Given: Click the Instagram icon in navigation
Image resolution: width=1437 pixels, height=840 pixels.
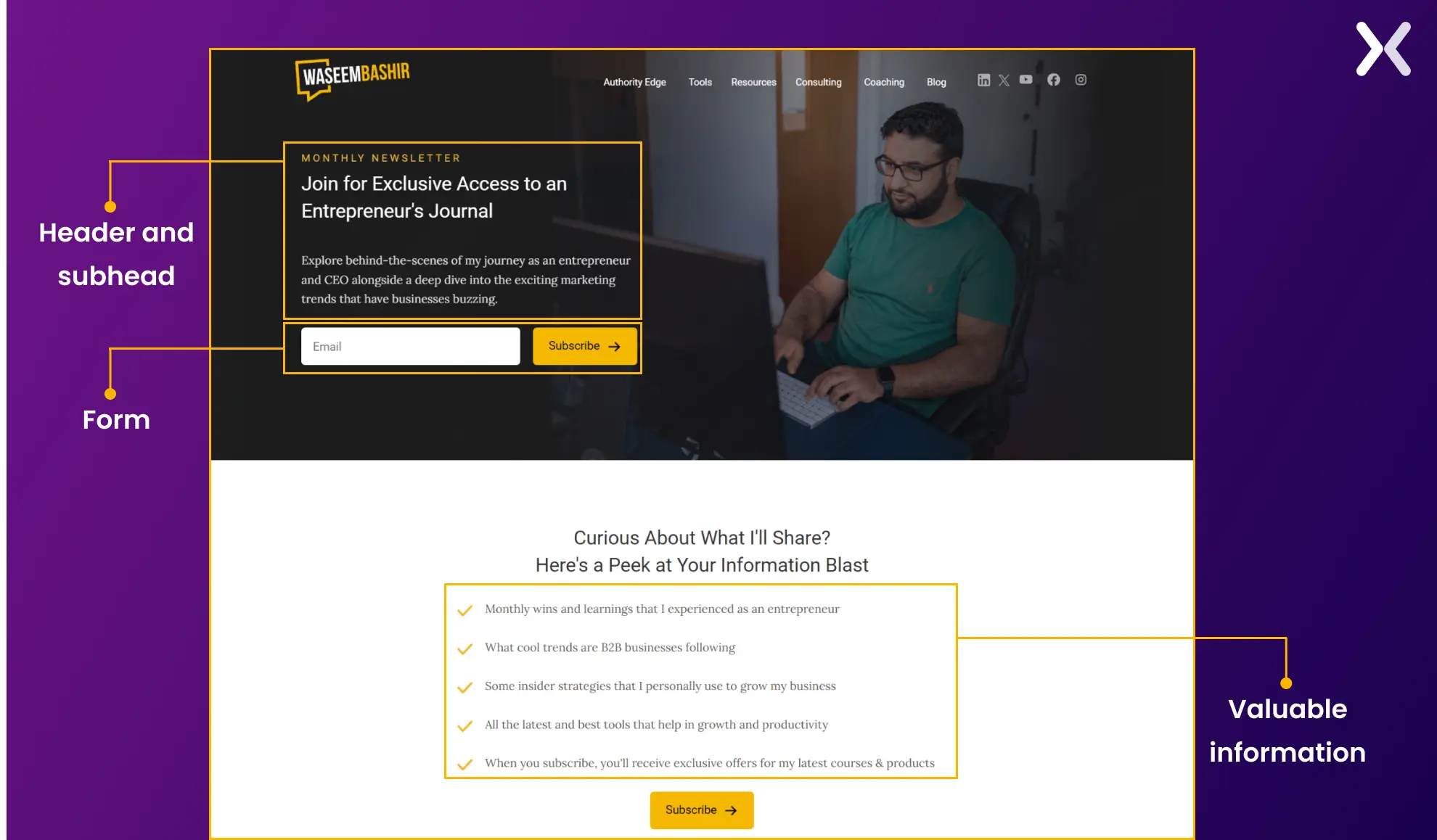Looking at the screenshot, I should (1081, 80).
